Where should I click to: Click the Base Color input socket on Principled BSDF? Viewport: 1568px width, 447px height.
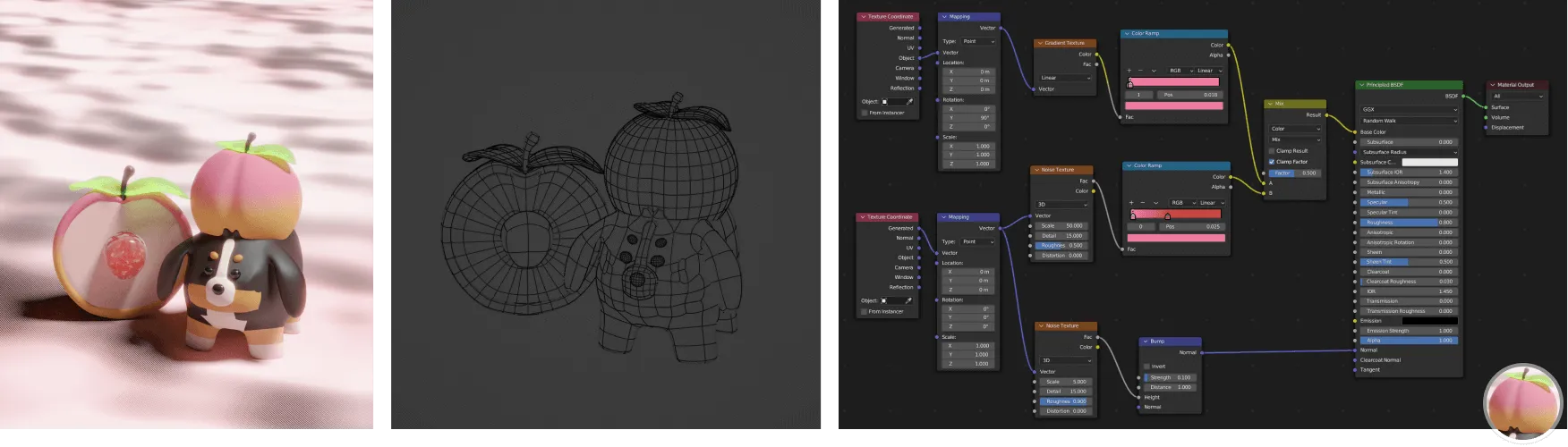point(1356,132)
